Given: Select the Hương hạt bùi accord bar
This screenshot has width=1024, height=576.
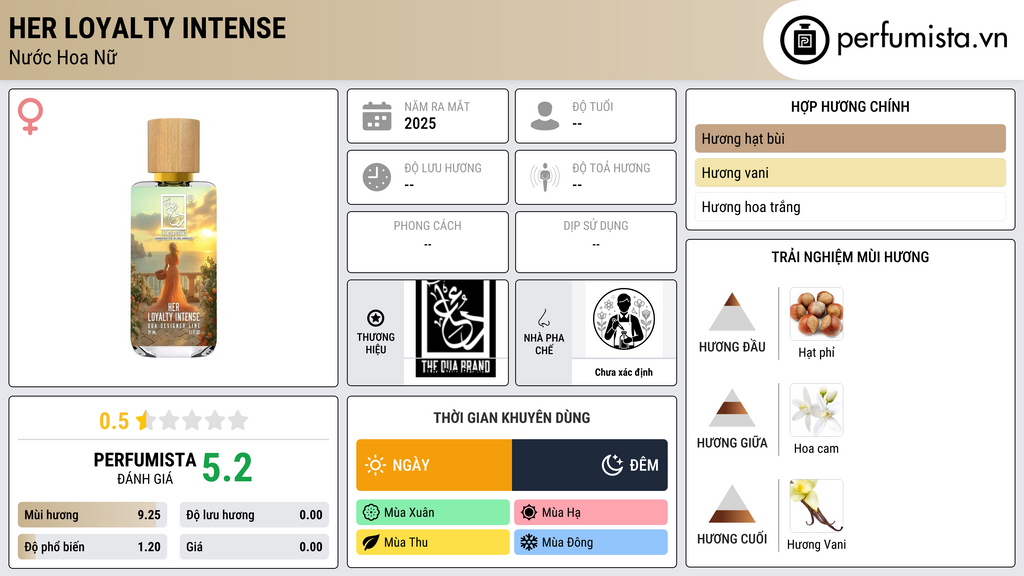Looking at the screenshot, I should (x=850, y=138).
